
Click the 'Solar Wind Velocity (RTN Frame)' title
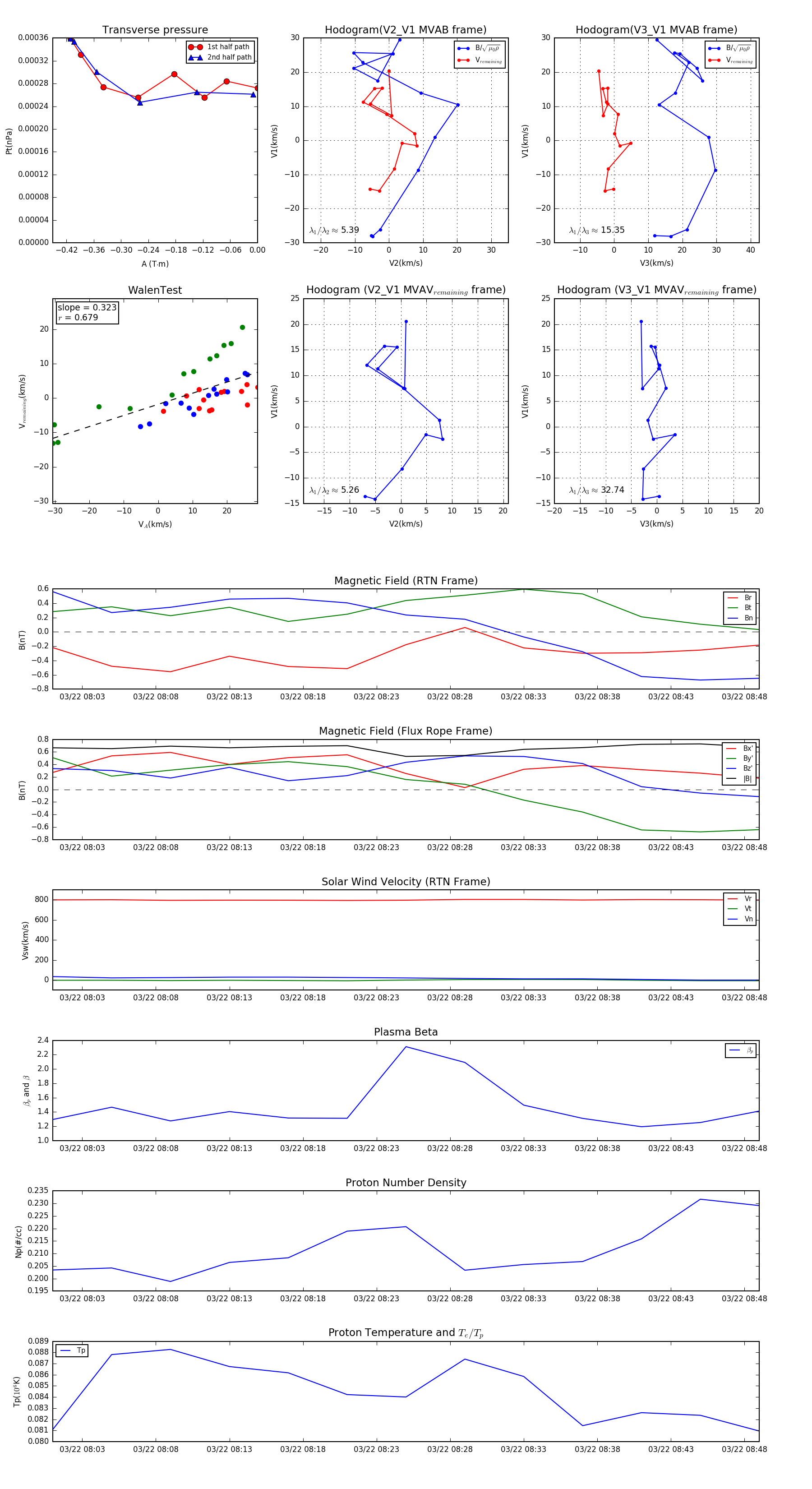(x=406, y=882)
